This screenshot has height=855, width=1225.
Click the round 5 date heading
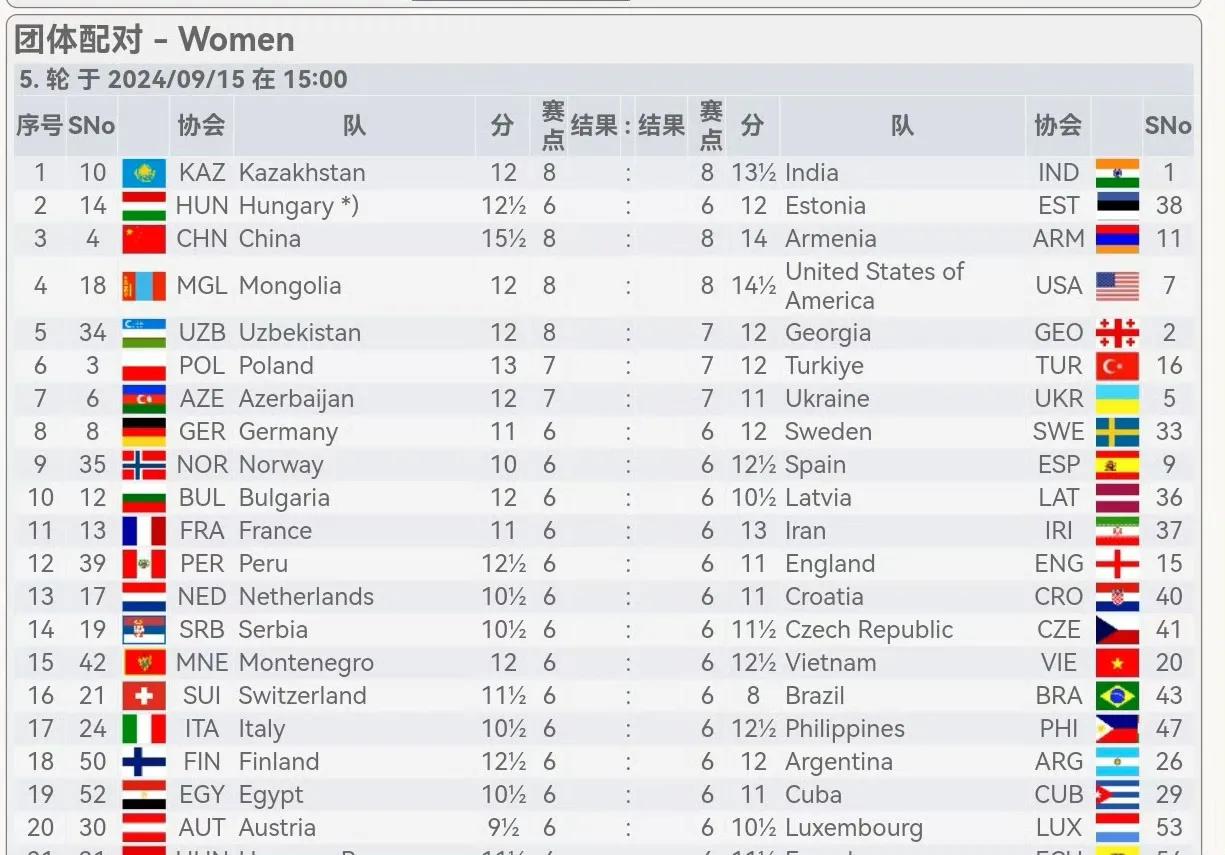click(x=184, y=80)
